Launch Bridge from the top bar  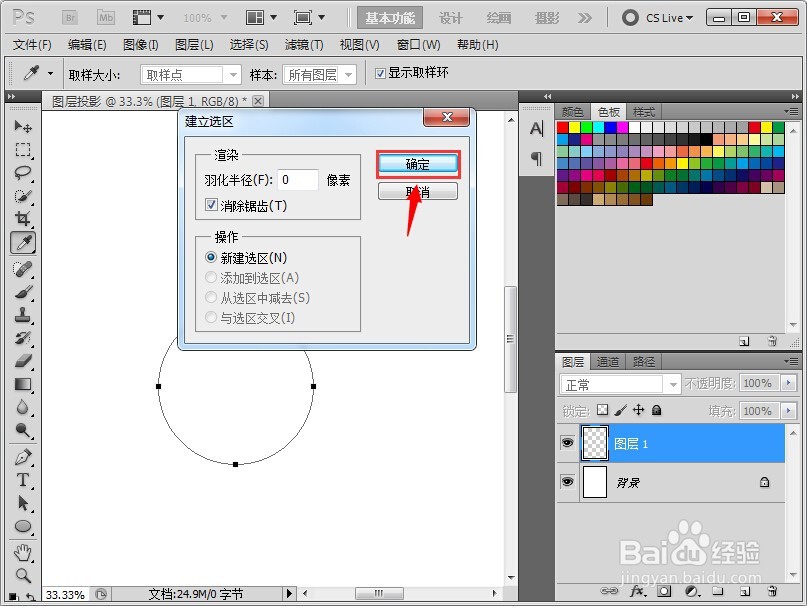(71, 18)
